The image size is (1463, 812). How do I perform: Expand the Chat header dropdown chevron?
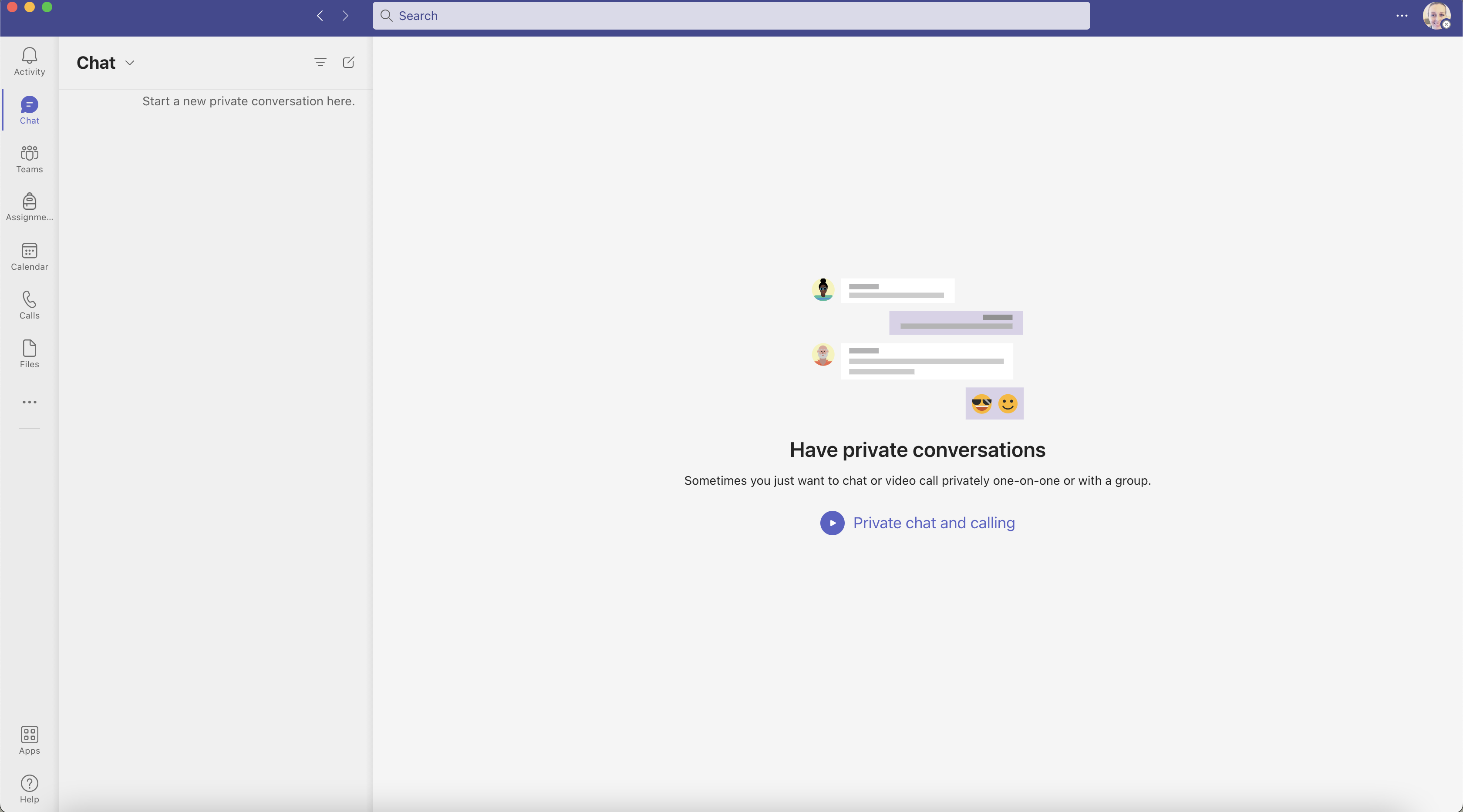129,63
